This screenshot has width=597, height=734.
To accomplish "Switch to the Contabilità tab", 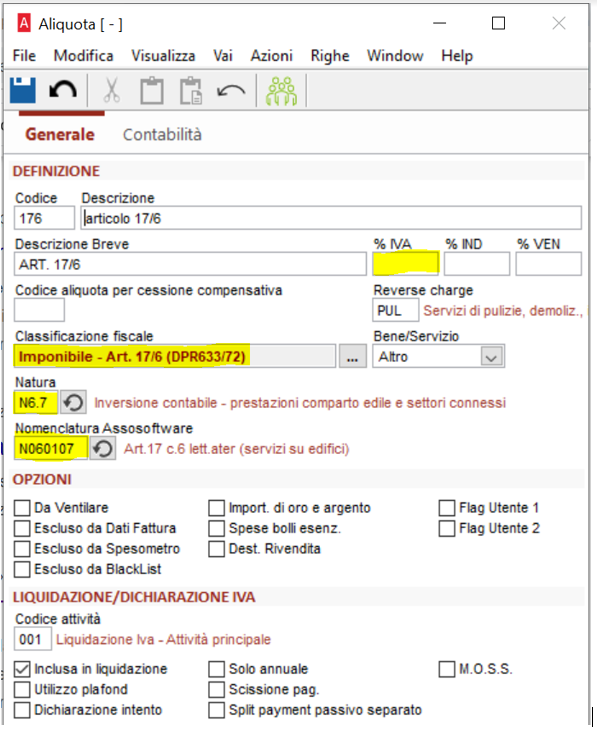I will [162, 135].
